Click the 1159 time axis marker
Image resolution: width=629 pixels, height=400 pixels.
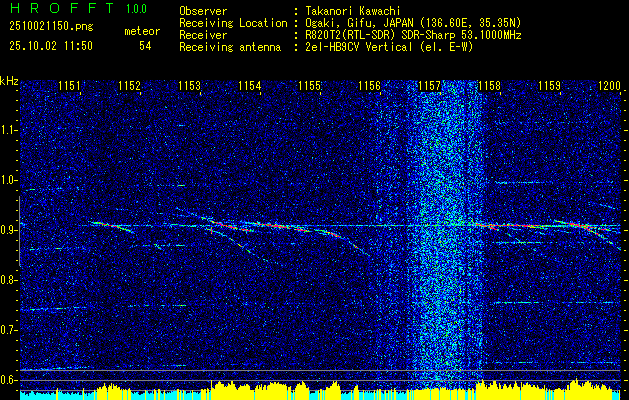(550, 86)
